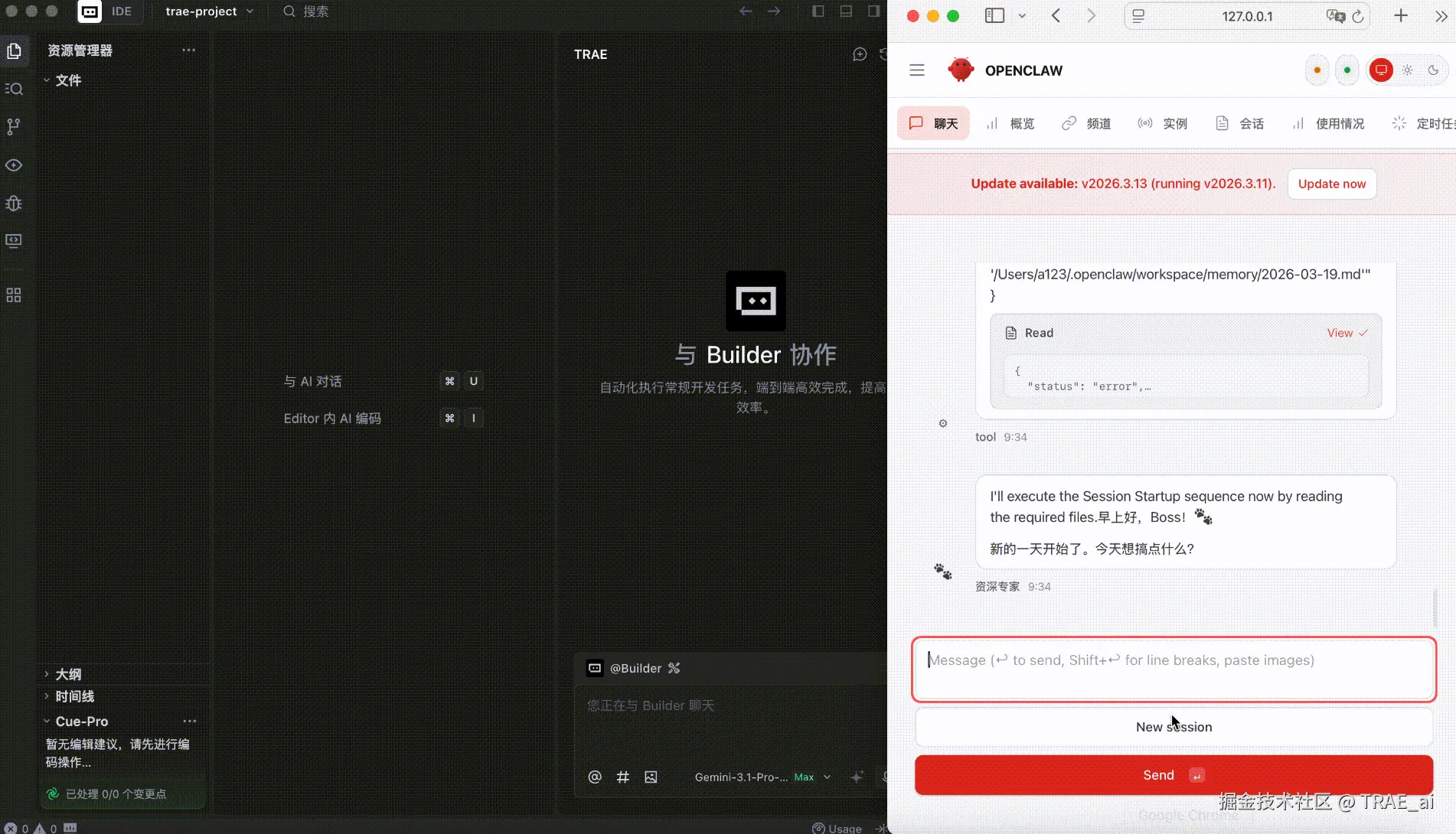1456x834 pixels.
Task: Switch to the 聊天 chat tab
Action: (x=933, y=123)
